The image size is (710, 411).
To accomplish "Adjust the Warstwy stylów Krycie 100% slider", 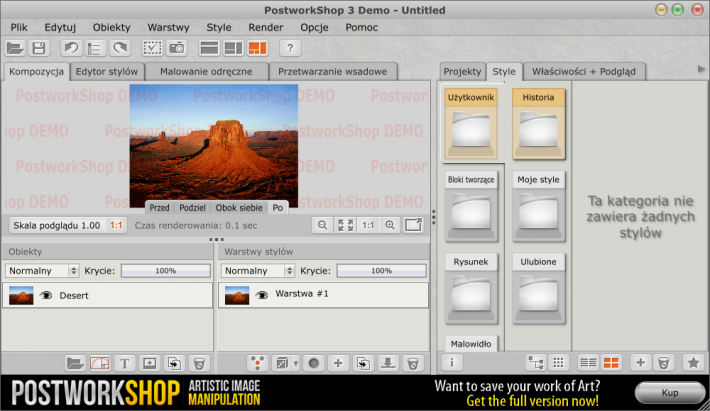I will coord(381,271).
